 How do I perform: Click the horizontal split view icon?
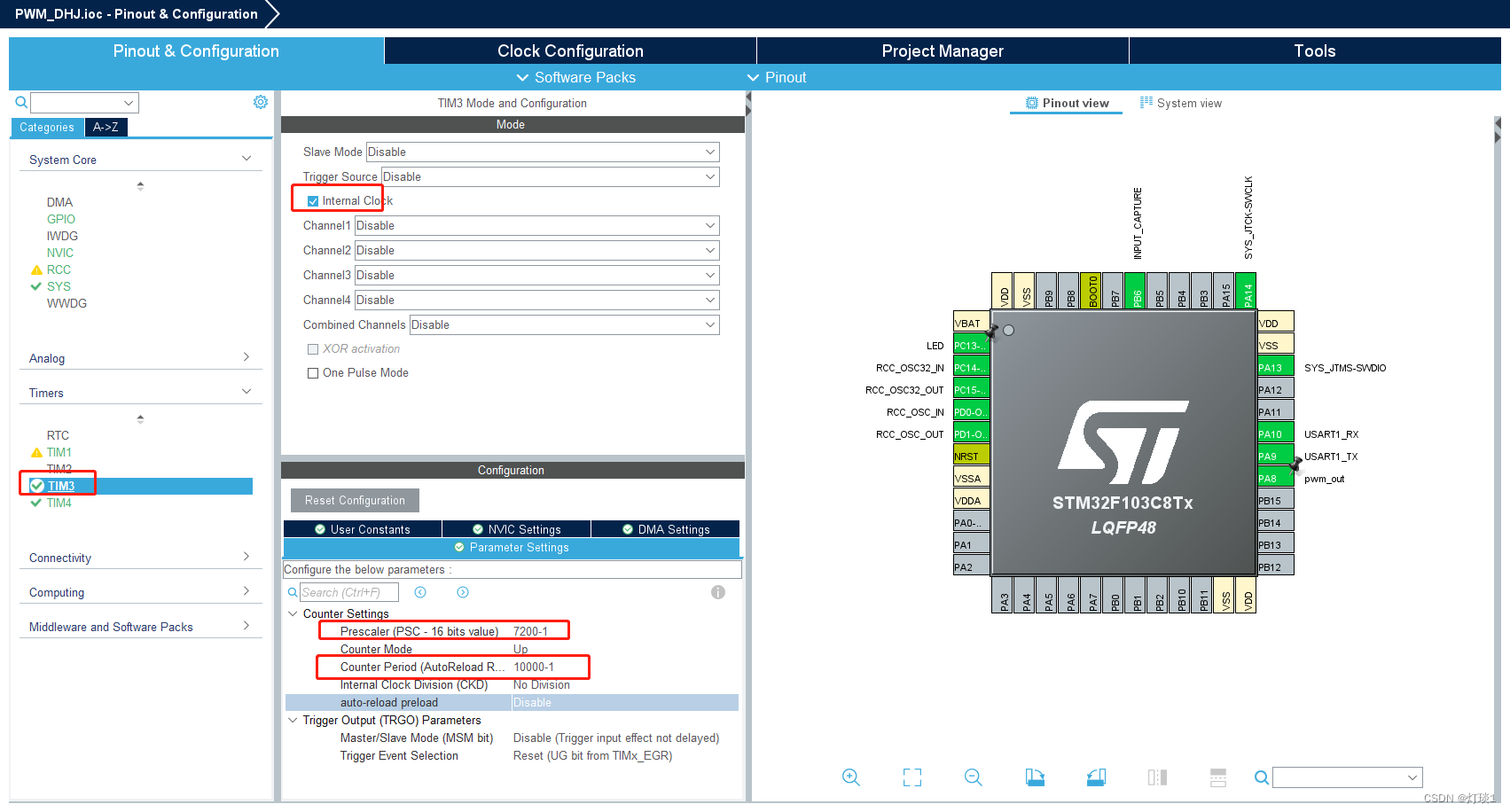pos(1218,777)
